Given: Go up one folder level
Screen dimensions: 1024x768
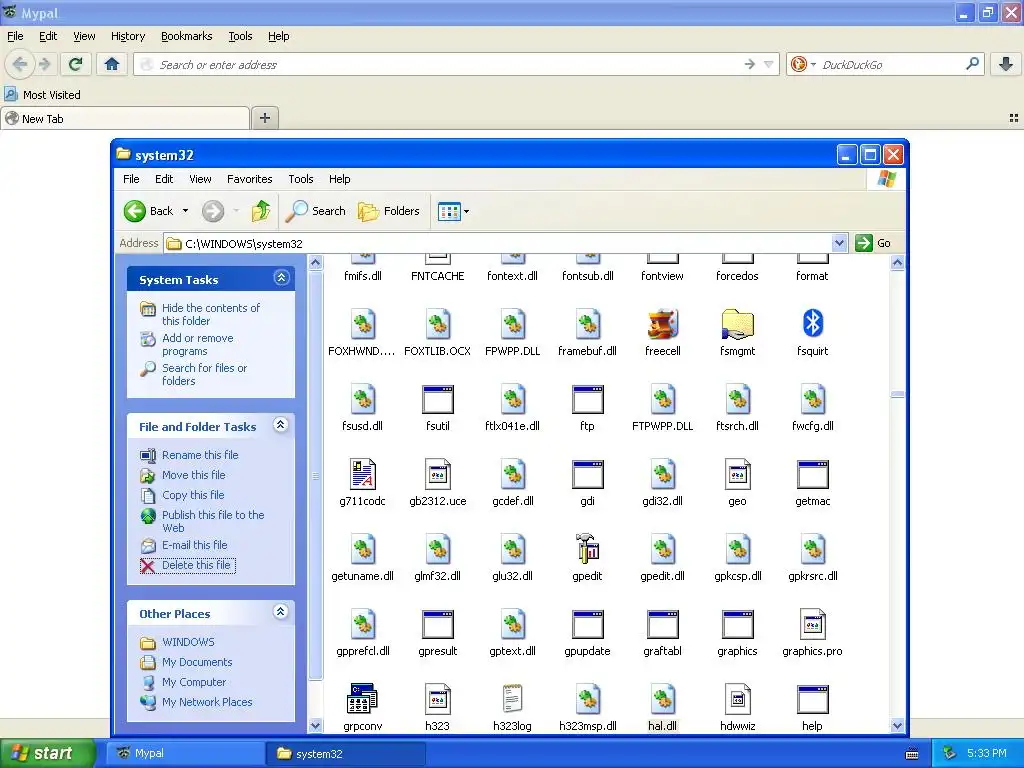Looking at the screenshot, I should point(261,211).
